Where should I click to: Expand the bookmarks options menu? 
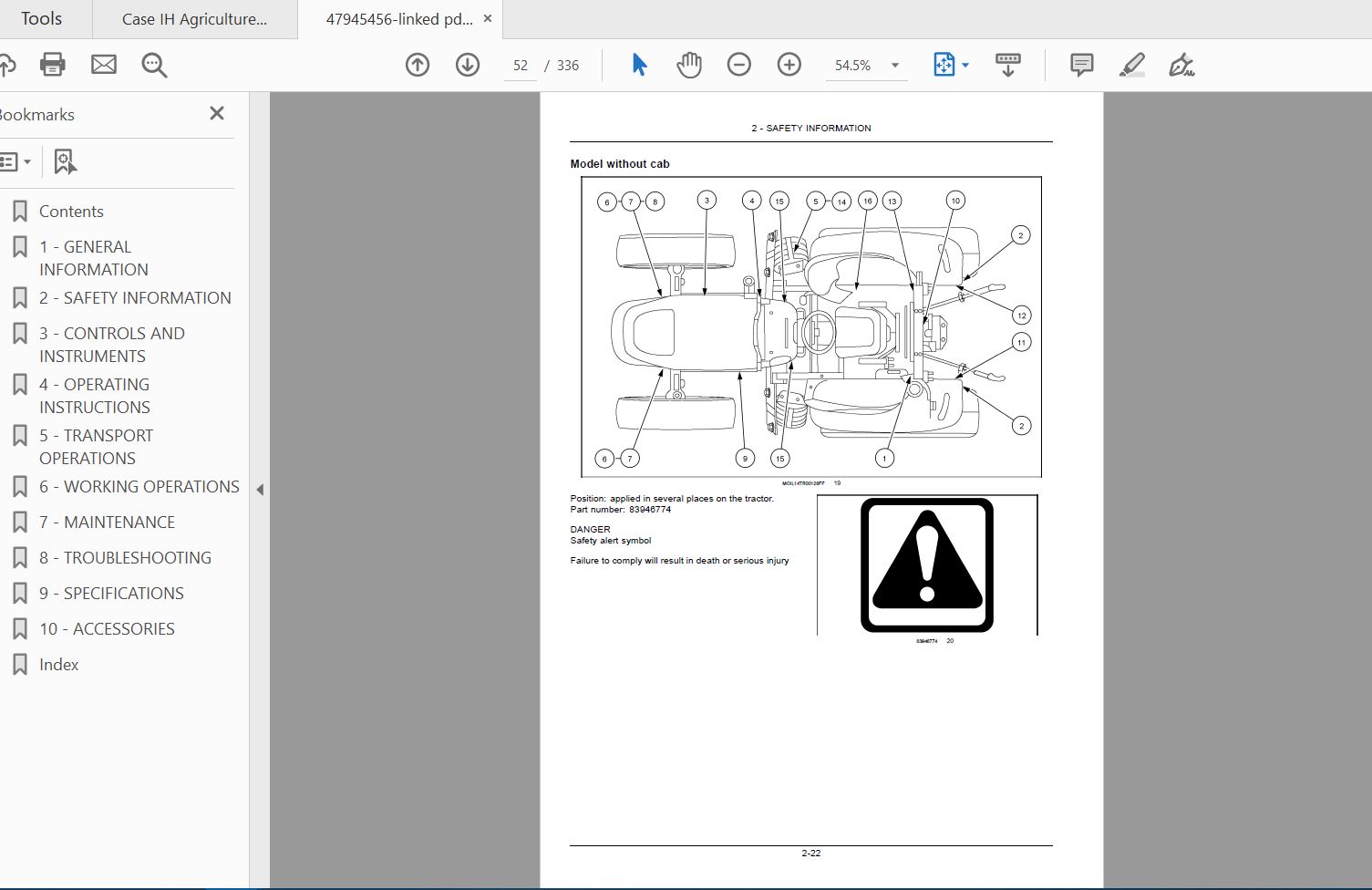coord(15,162)
